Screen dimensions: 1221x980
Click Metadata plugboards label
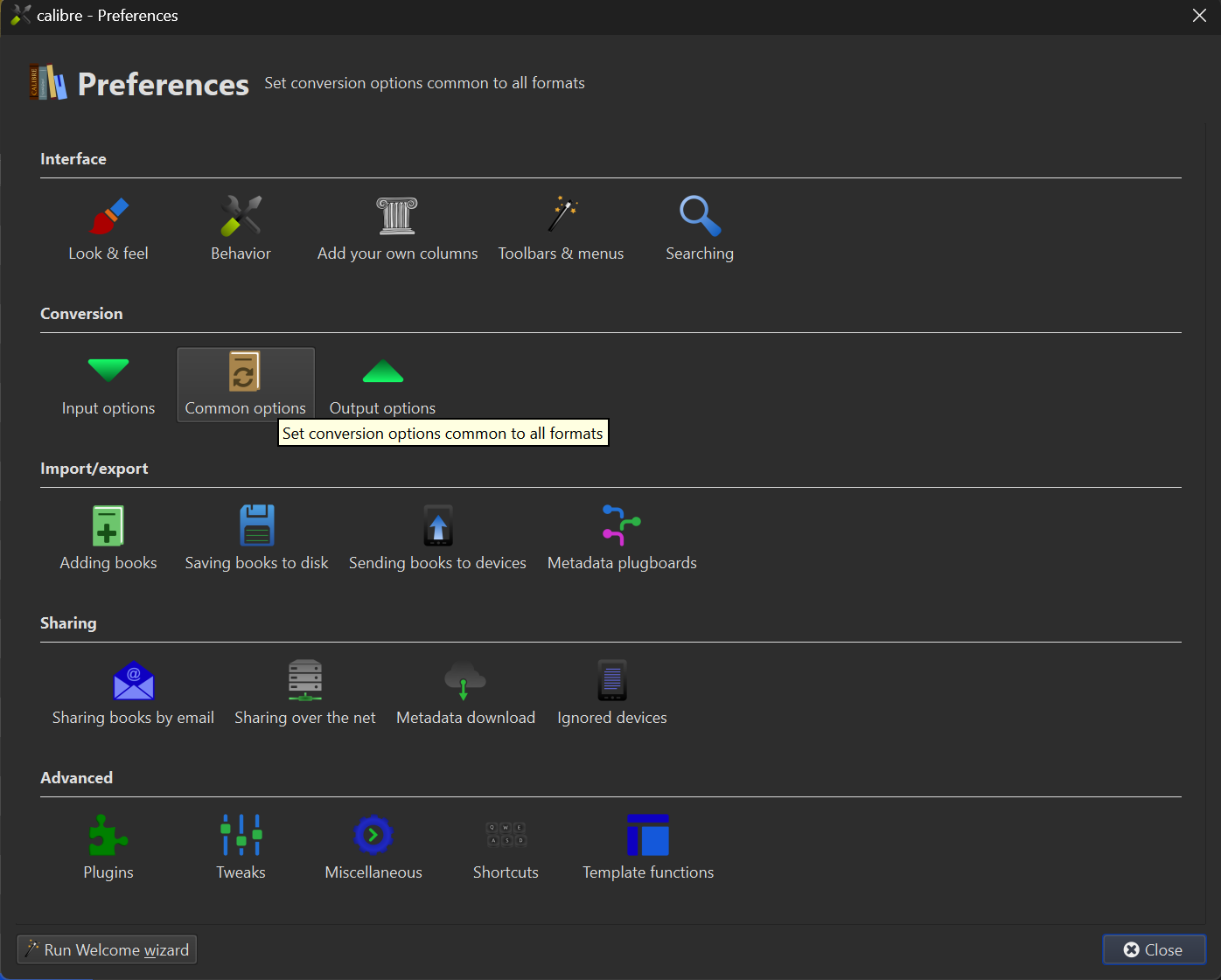622,563
